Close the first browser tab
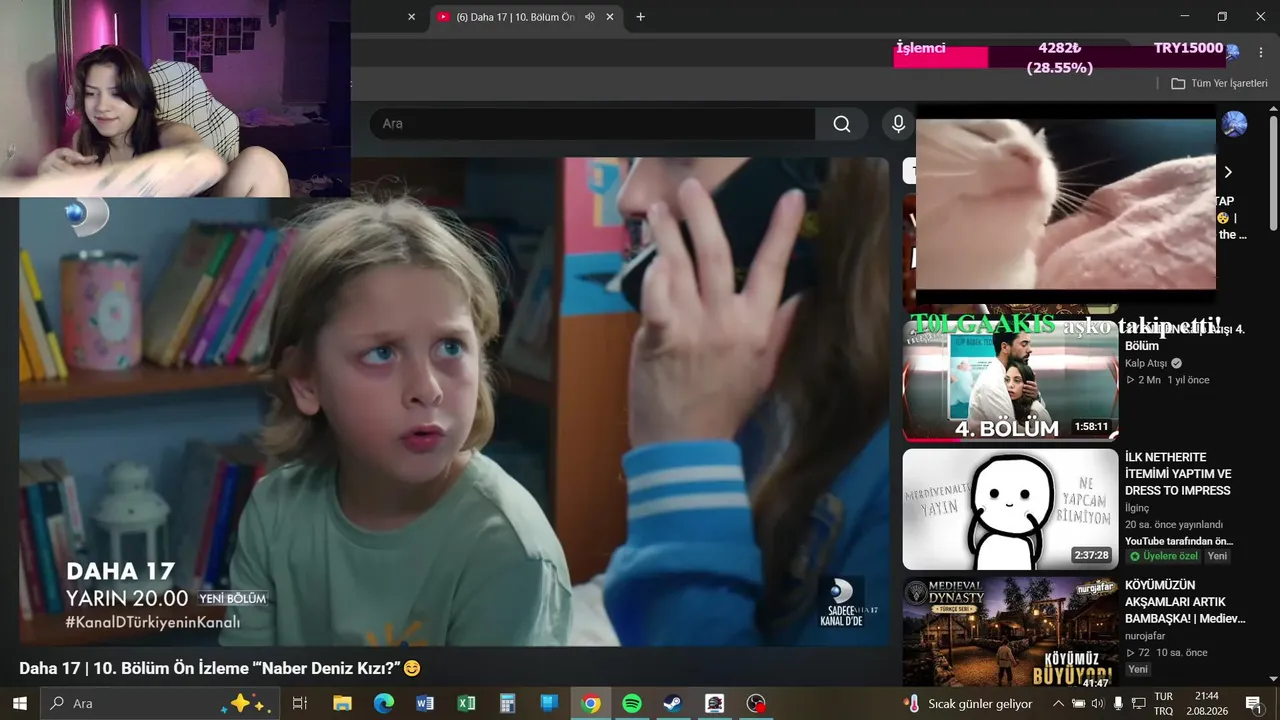 (x=411, y=17)
